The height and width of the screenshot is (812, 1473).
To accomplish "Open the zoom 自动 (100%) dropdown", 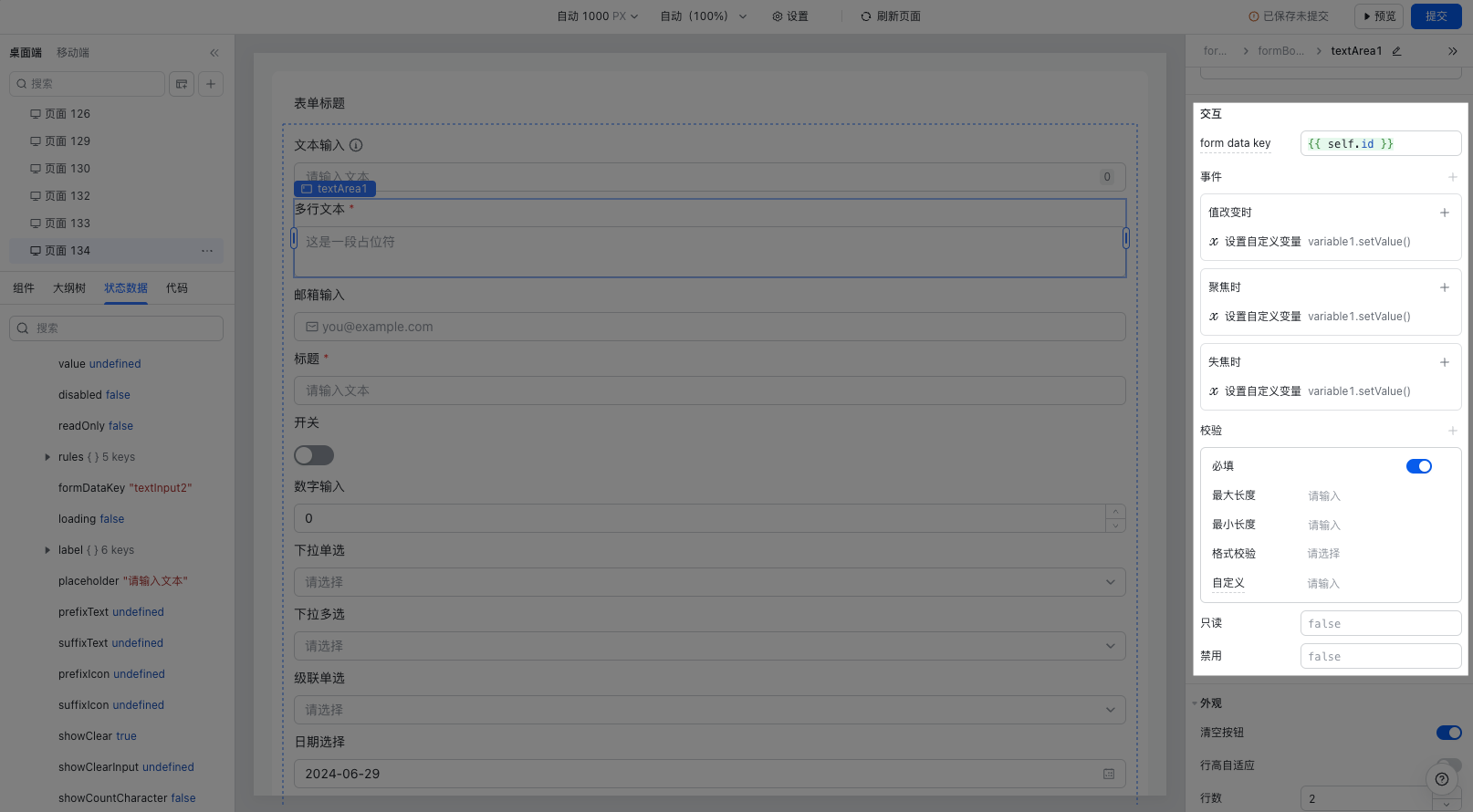I will (x=704, y=16).
